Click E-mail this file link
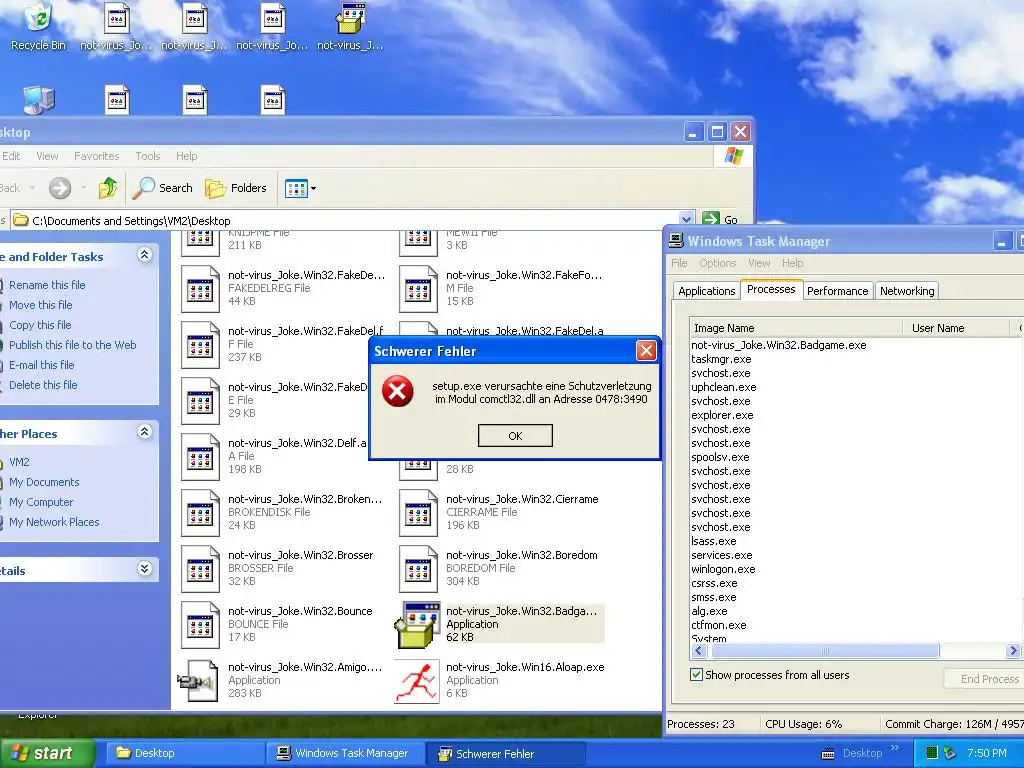 pos(41,365)
